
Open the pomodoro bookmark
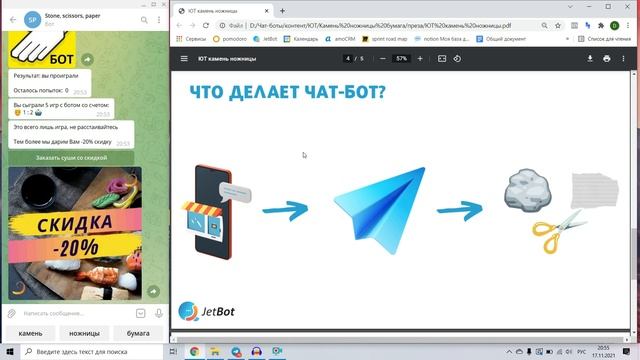coord(230,39)
